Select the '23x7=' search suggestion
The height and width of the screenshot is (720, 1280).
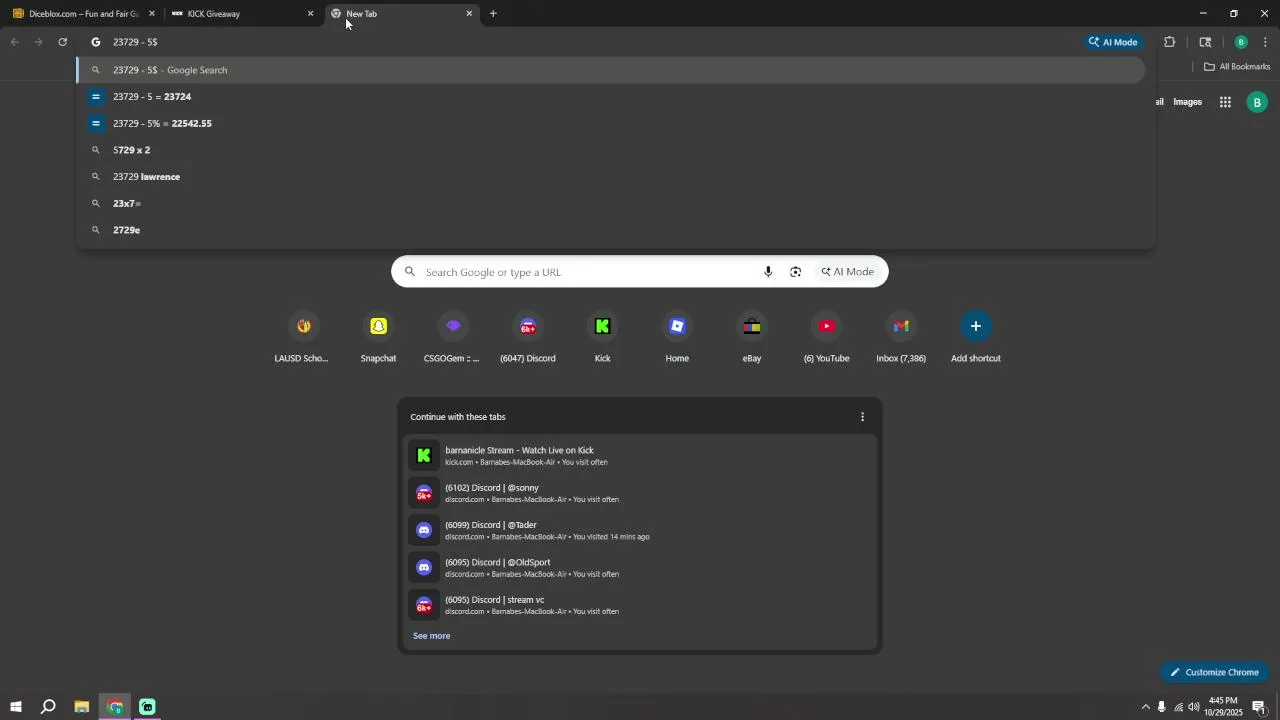click(610, 204)
